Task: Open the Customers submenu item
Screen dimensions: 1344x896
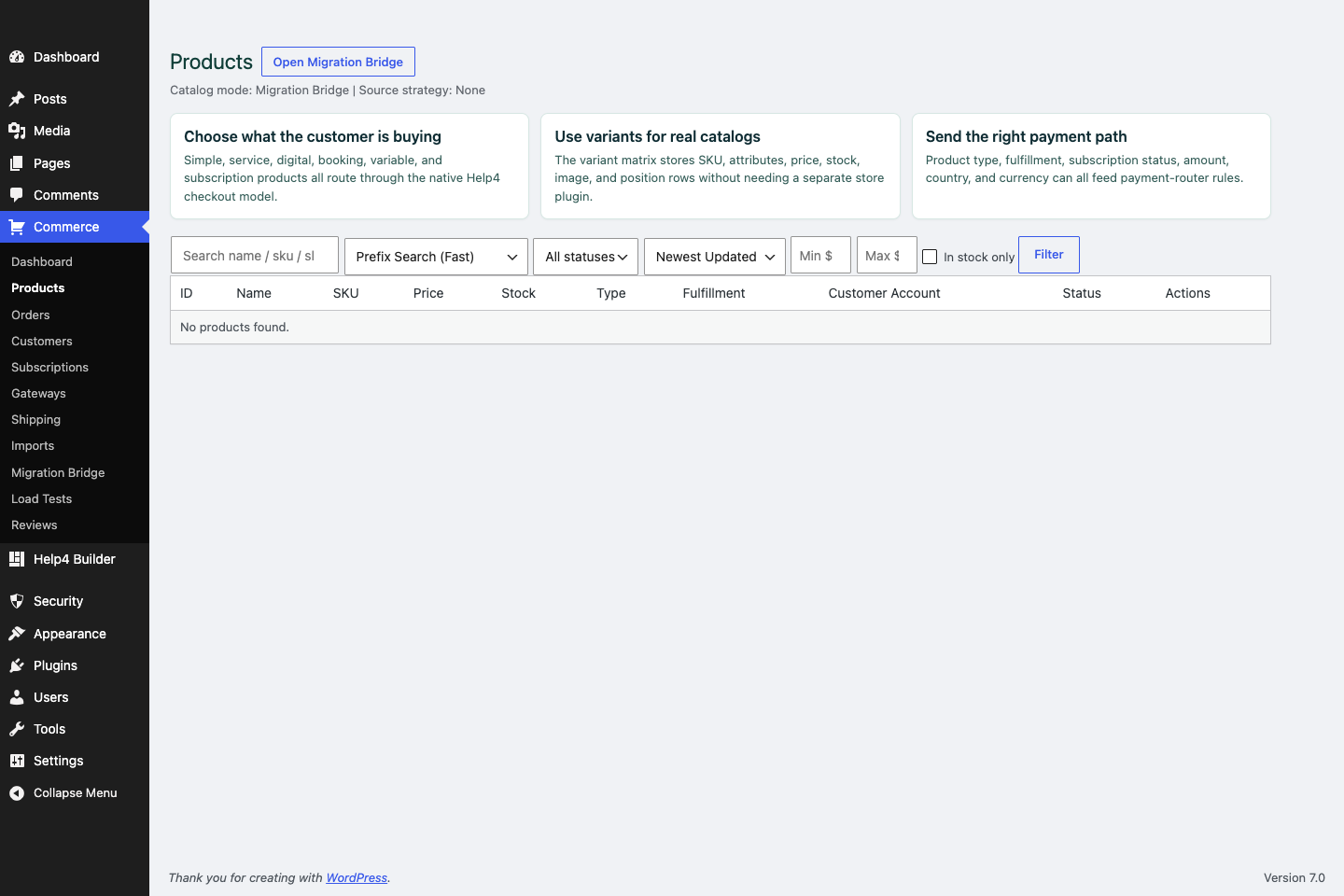Action: point(42,342)
